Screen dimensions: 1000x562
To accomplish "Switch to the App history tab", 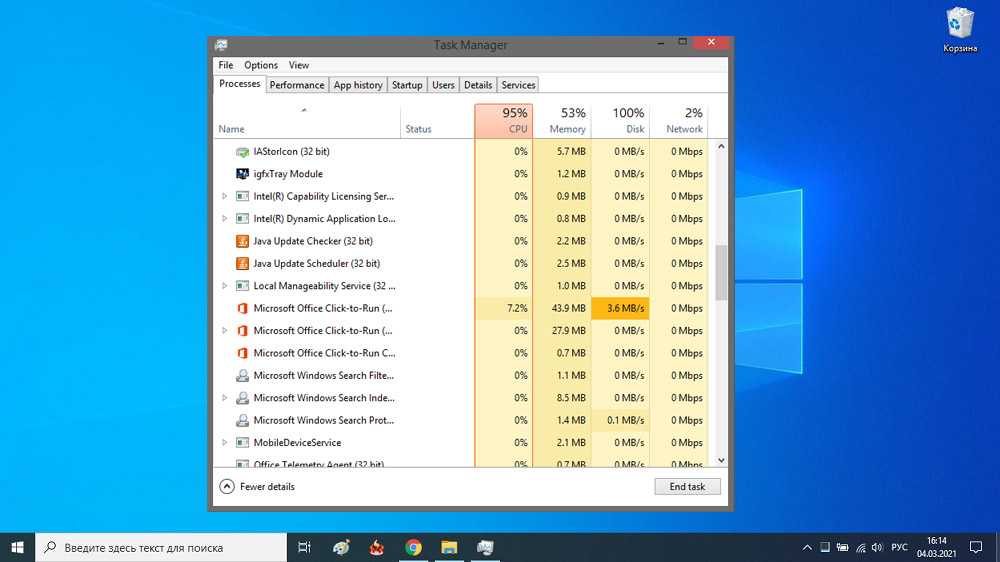I will (358, 85).
